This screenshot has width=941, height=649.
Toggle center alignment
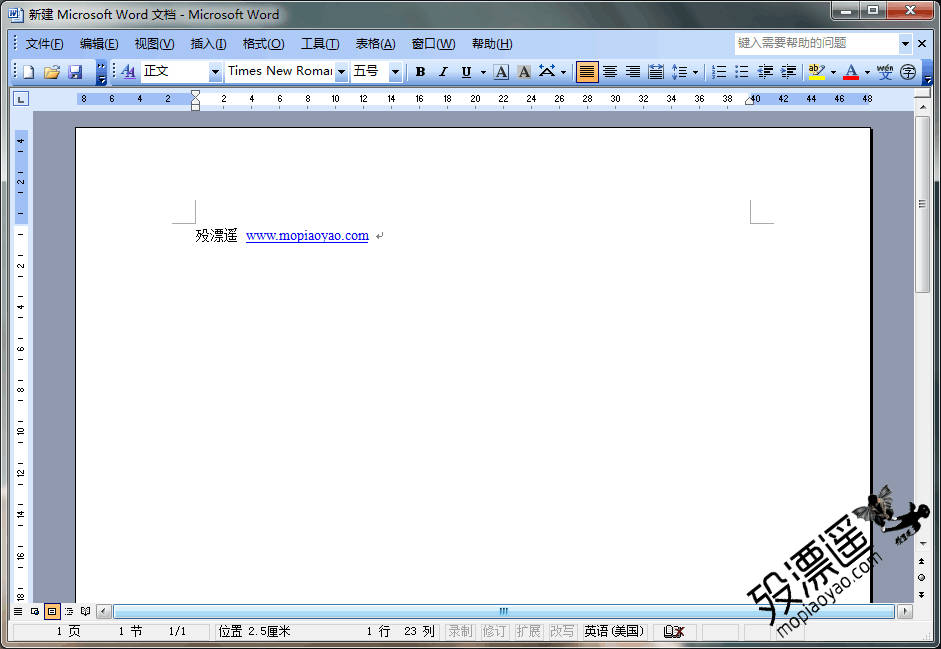click(x=610, y=72)
